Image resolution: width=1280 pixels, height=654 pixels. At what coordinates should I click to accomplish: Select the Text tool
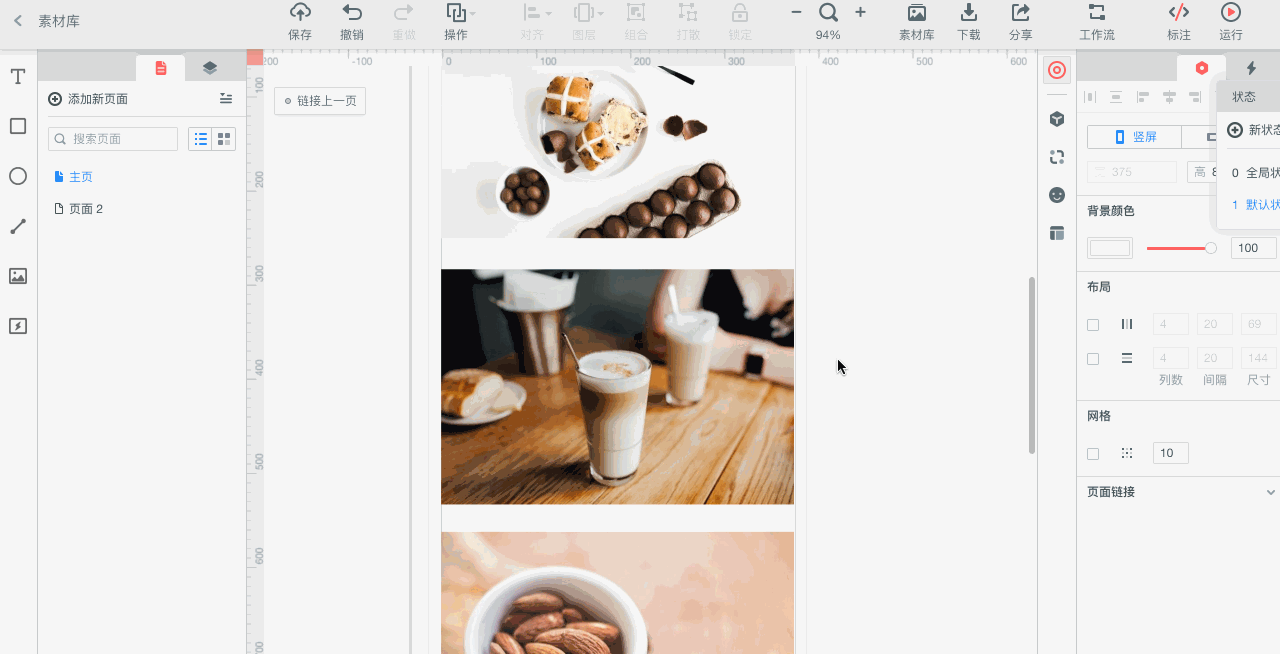point(18,77)
